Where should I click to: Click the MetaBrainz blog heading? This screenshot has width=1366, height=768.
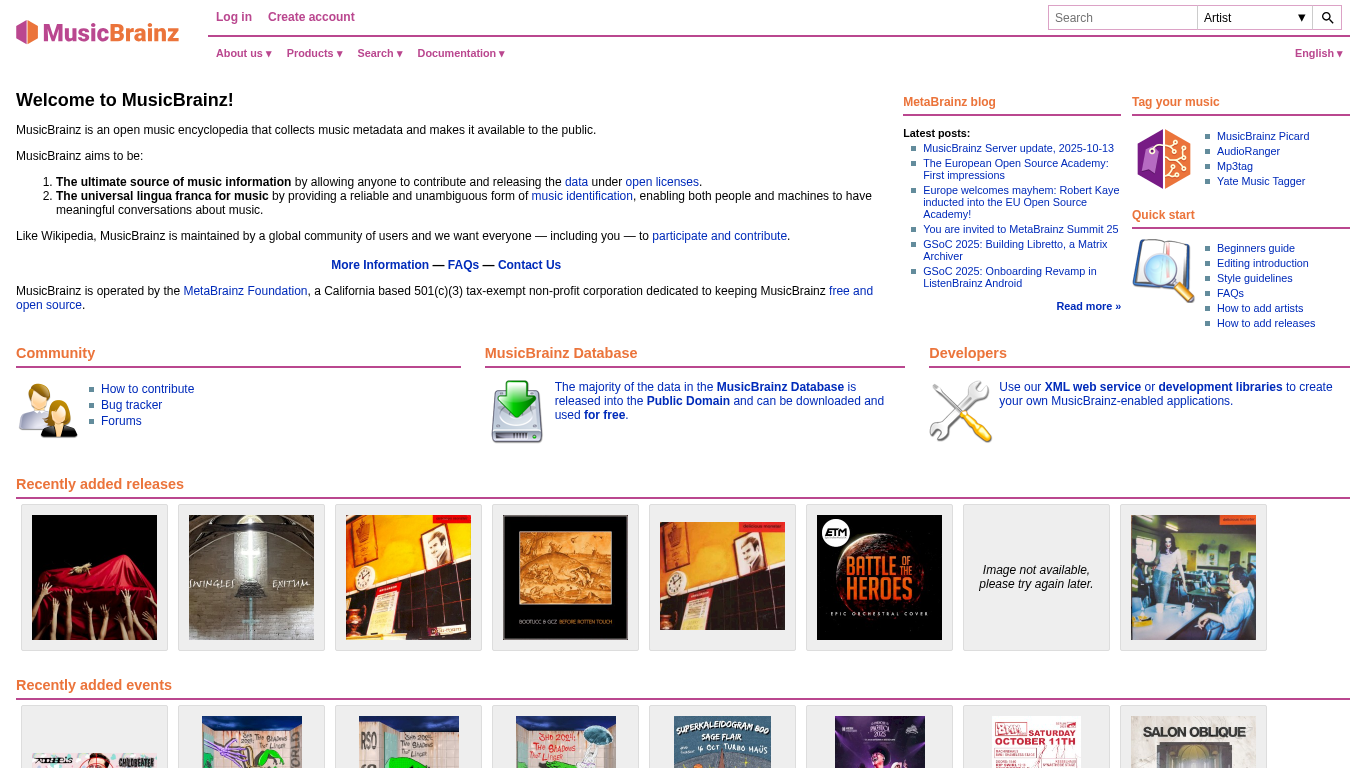pos(949,102)
